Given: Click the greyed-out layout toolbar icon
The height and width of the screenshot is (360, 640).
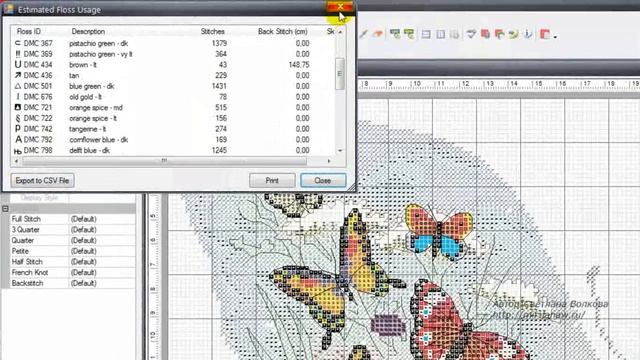Looking at the screenshot, I should (x=454, y=34).
